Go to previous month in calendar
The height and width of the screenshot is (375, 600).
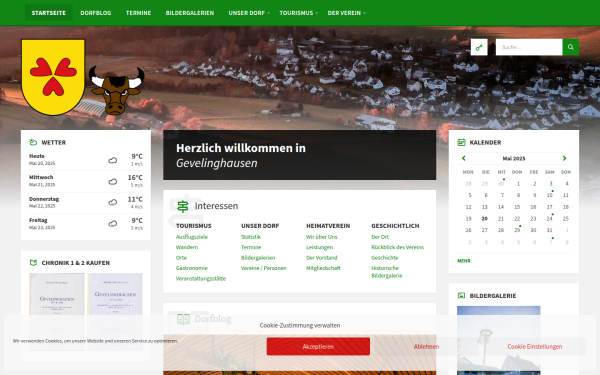(464, 158)
